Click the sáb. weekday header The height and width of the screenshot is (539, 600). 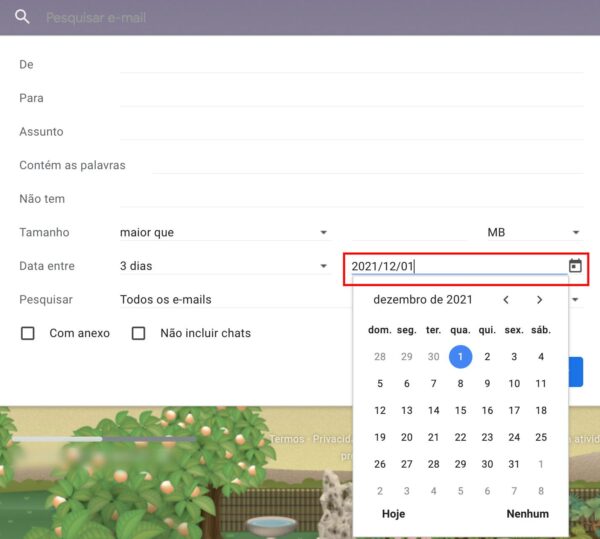541,330
